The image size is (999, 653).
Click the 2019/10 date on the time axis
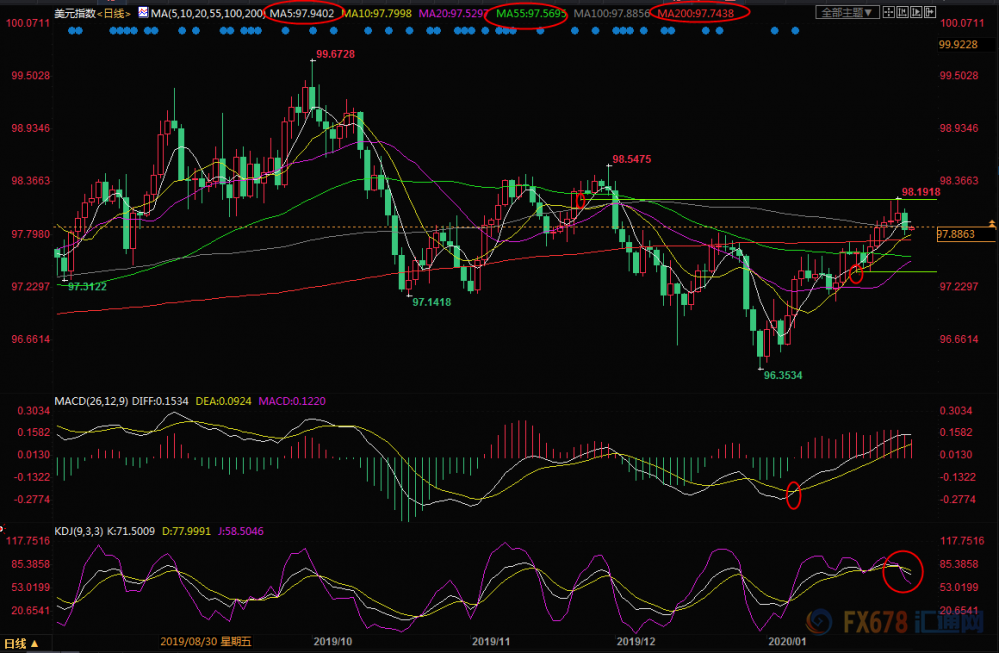tap(333, 642)
